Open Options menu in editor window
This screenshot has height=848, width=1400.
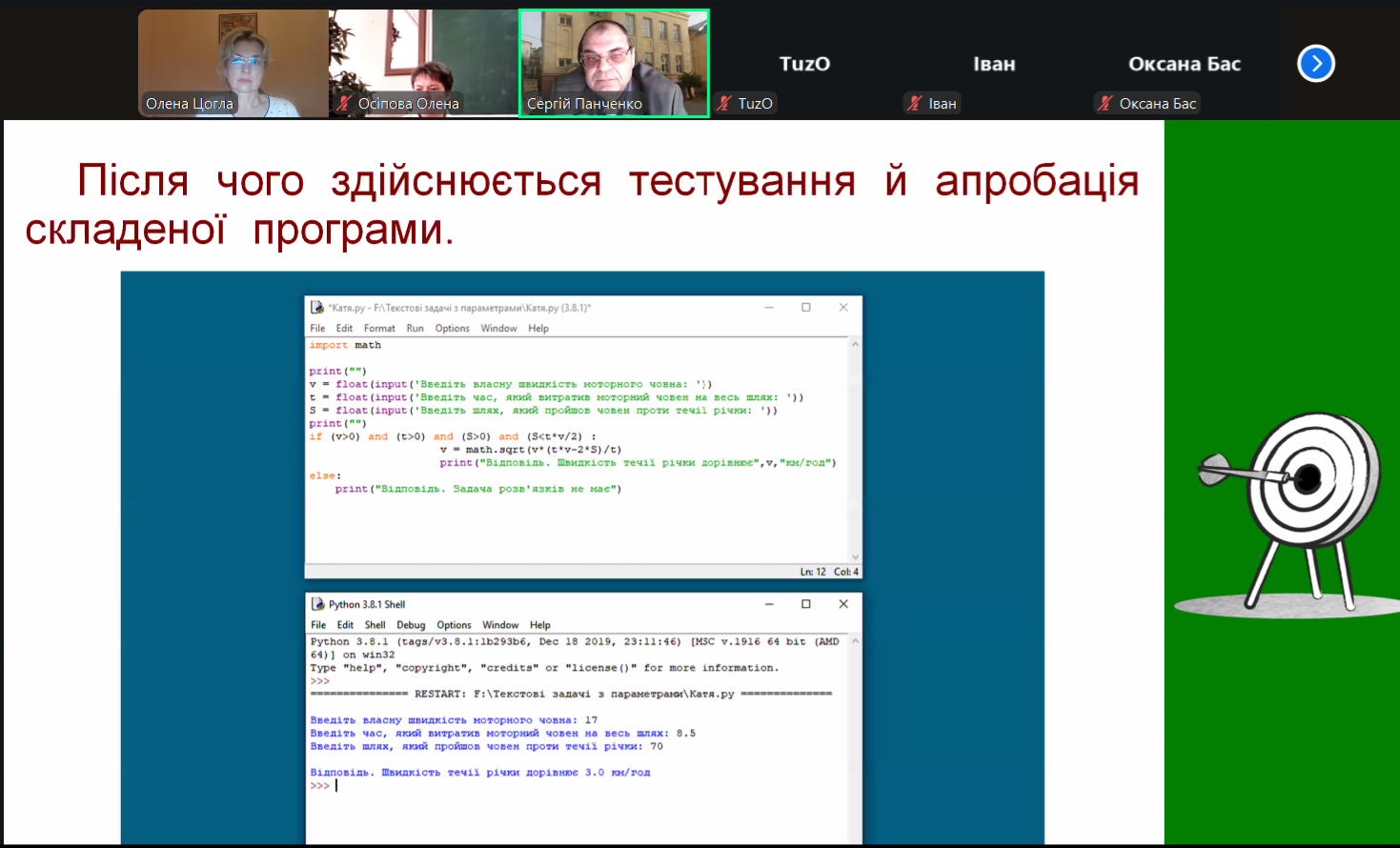452,329
